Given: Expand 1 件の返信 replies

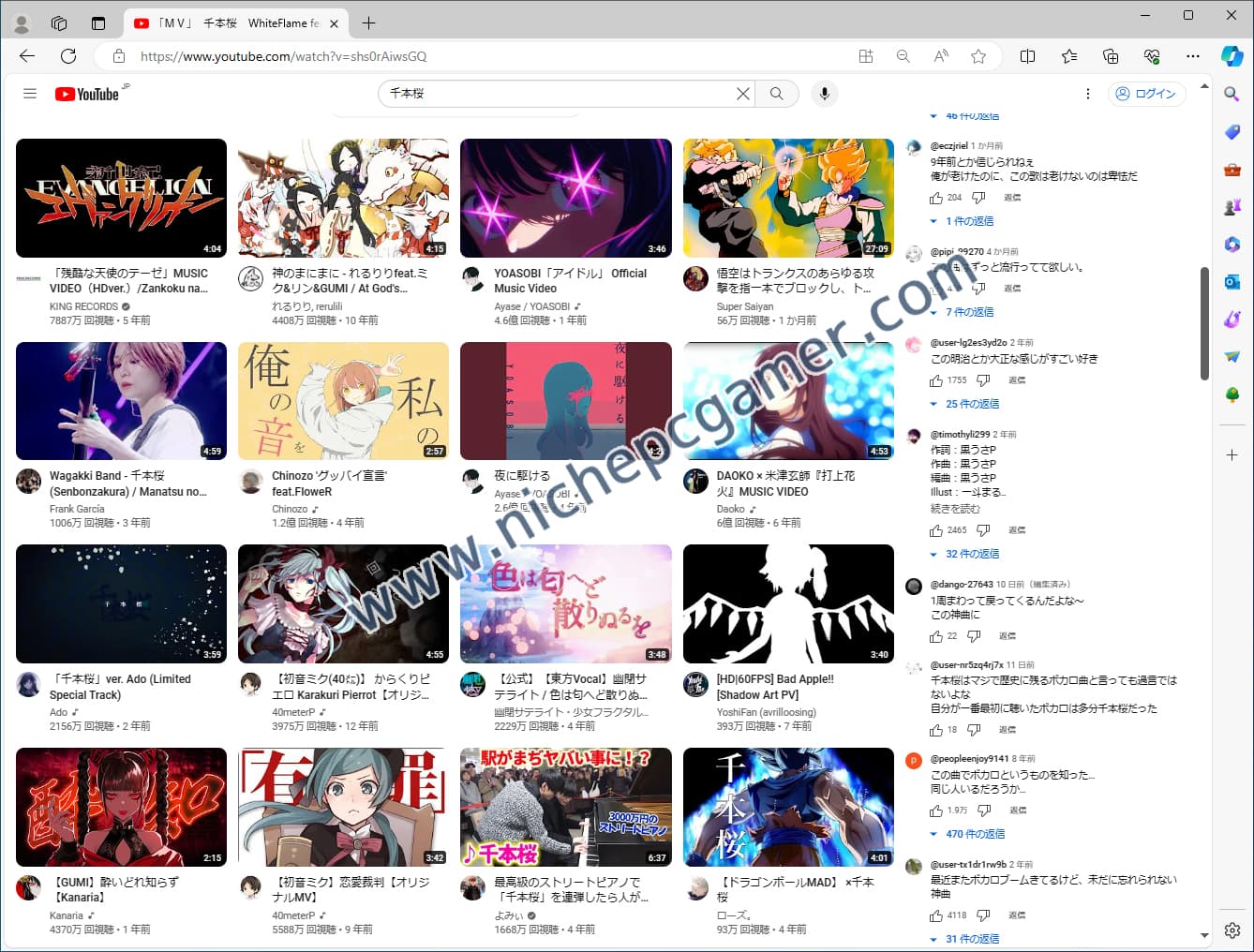Looking at the screenshot, I should (x=962, y=221).
